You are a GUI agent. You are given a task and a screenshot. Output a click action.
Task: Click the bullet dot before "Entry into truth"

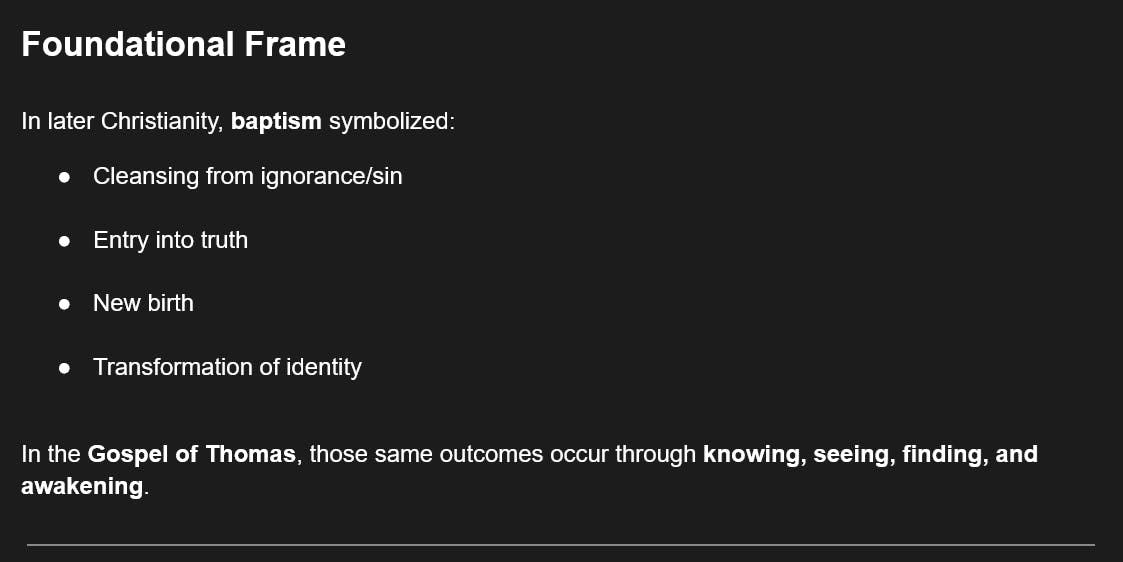tap(64, 241)
